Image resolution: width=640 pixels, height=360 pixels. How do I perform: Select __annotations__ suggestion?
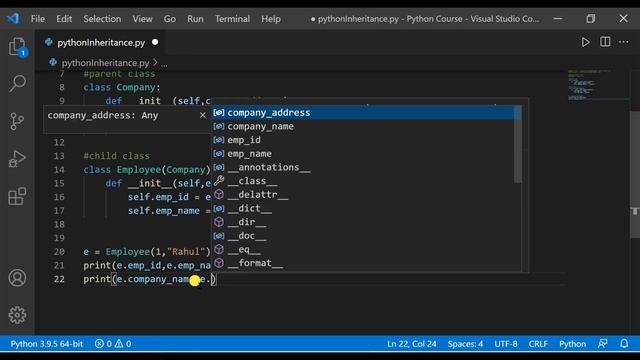(363, 167)
